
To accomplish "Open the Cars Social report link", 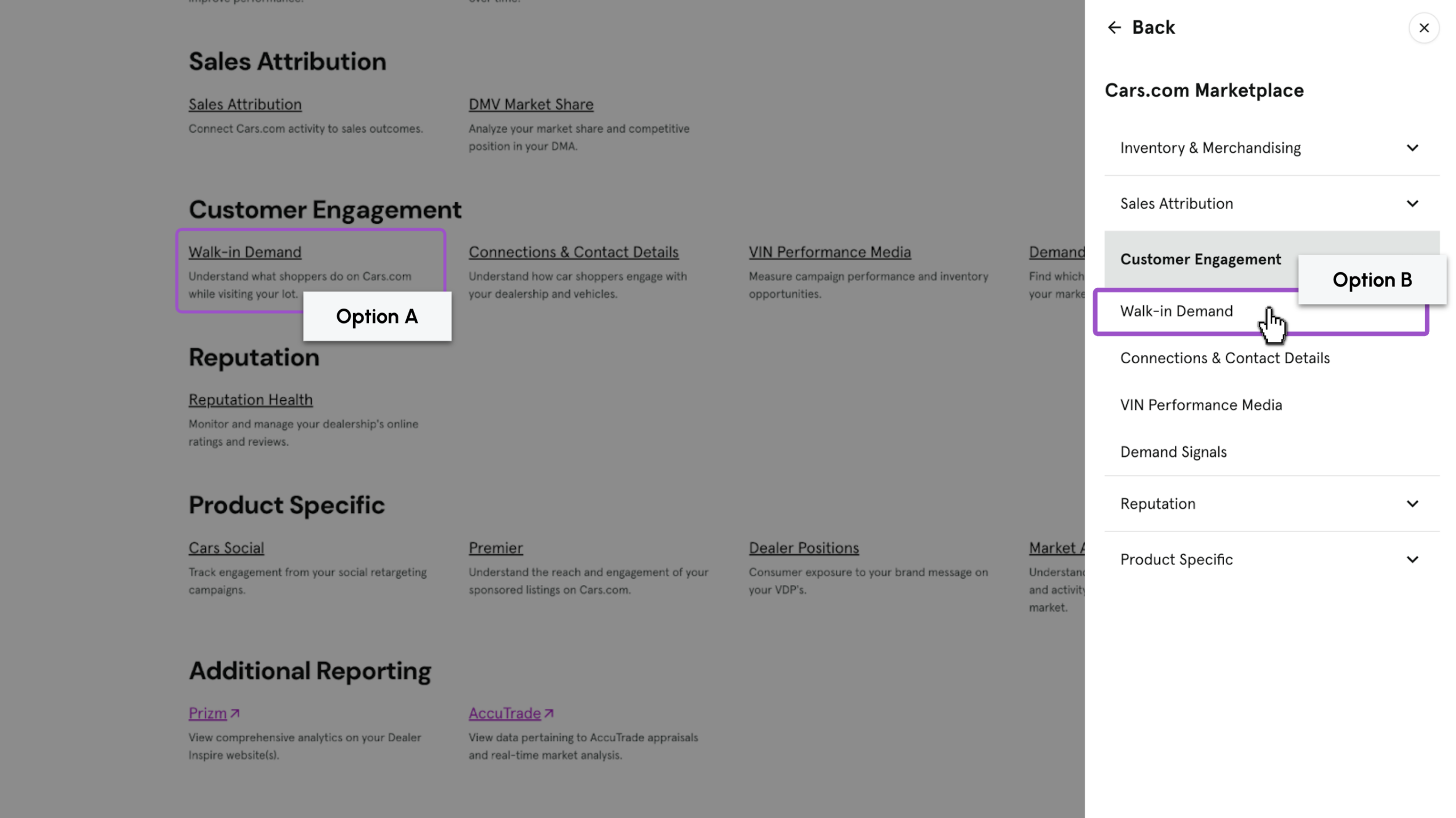I will (226, 548).
